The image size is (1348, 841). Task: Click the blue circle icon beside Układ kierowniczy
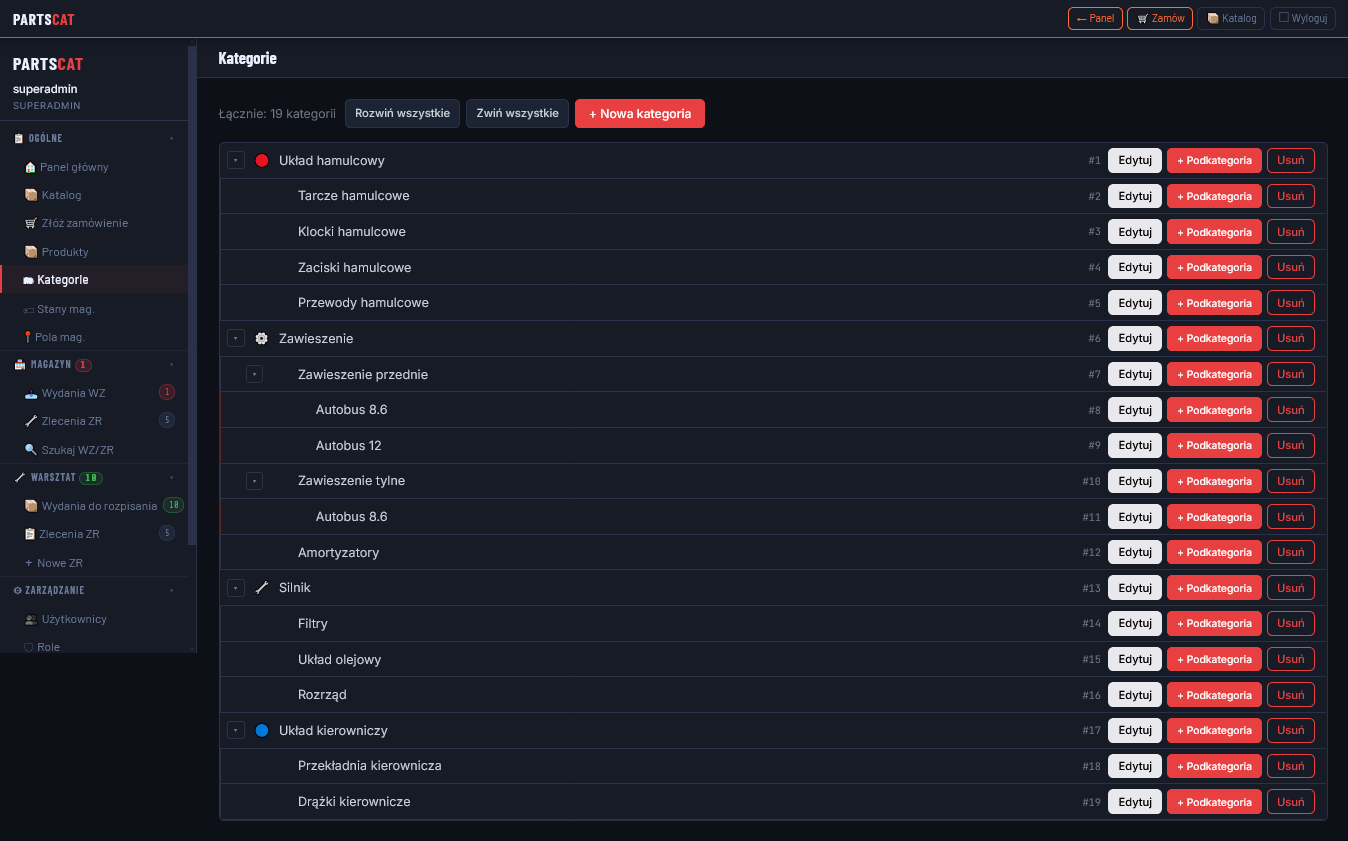(262, 731)
